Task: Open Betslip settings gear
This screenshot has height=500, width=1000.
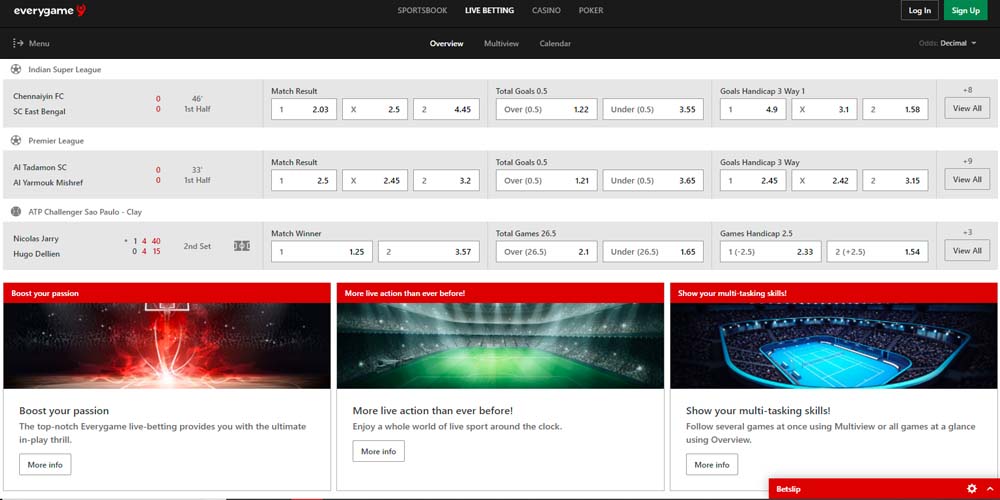Action: [x=971, y=489]
